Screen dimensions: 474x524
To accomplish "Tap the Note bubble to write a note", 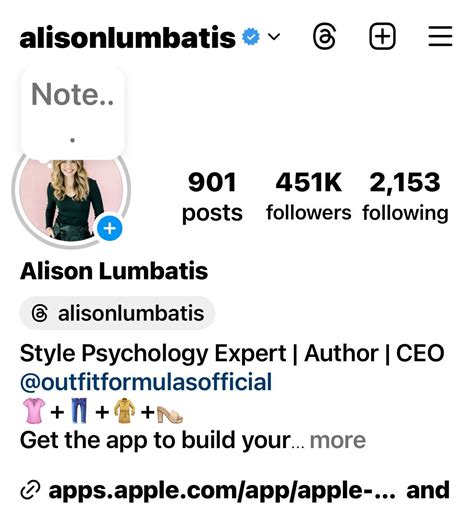I will [73, 113].
